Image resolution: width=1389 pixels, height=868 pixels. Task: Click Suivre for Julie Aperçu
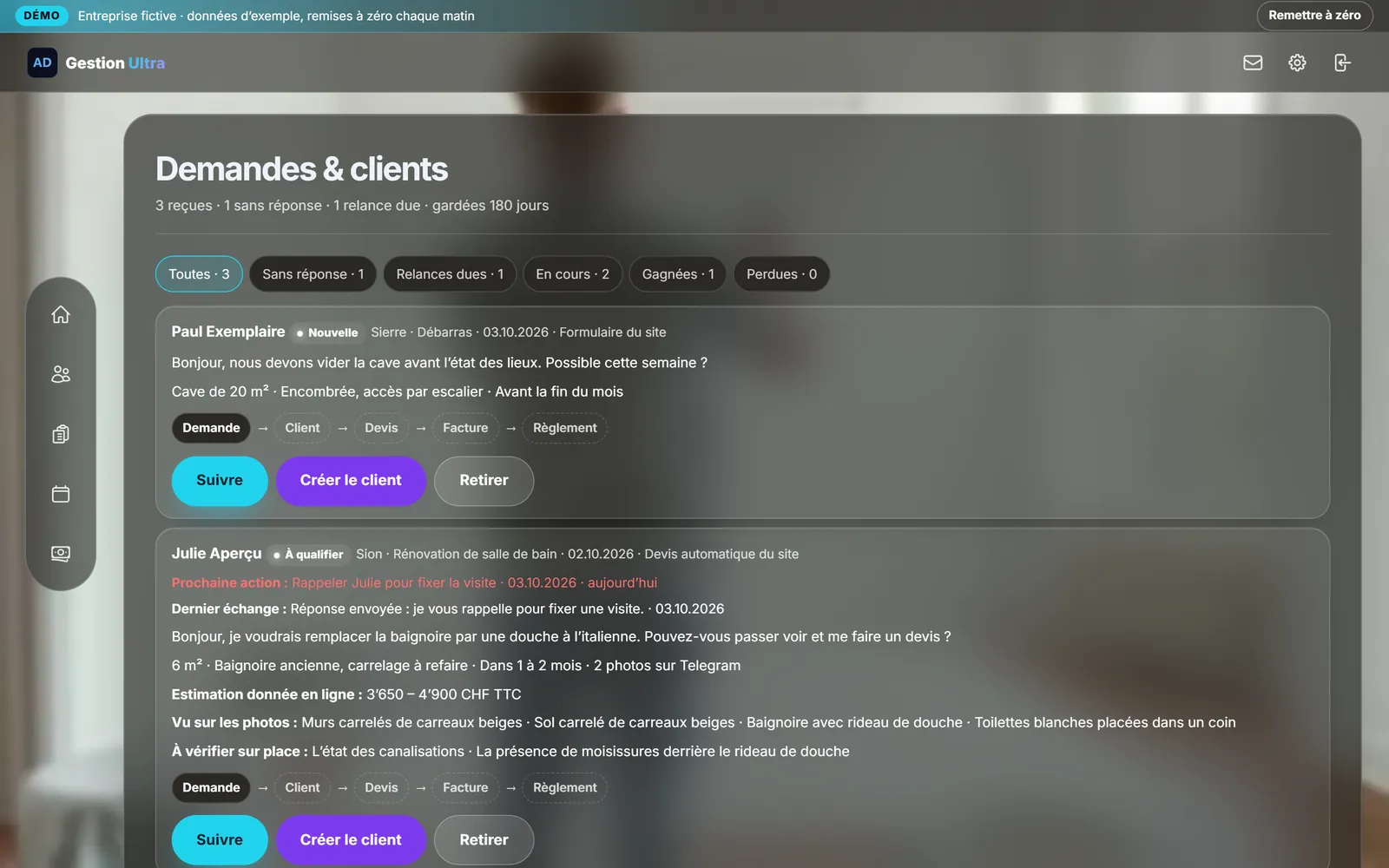220,840
